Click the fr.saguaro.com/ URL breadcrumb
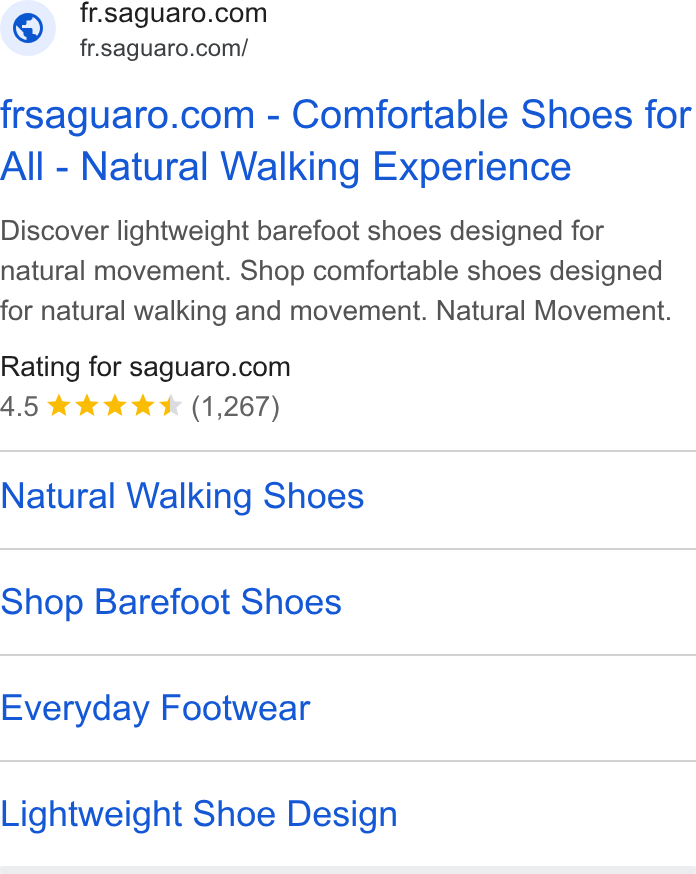Screen dimensions: 696x874 [164, 48]
